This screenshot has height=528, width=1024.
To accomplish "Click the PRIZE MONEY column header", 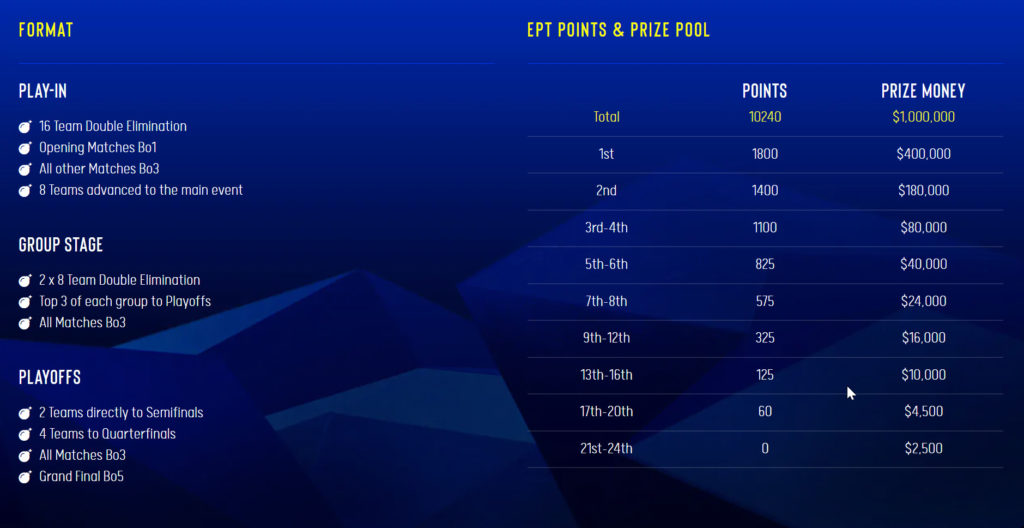I will click(923, 91).
